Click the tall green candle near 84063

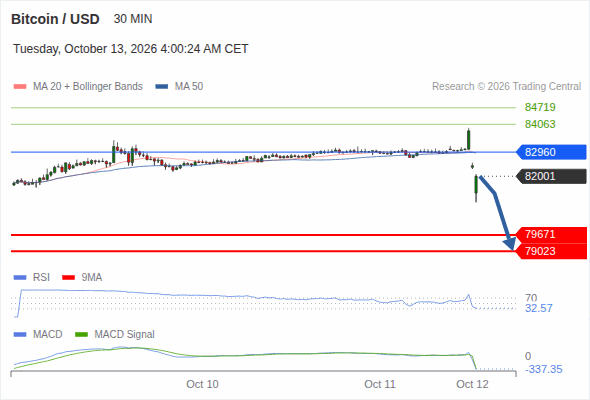(468, 139)
